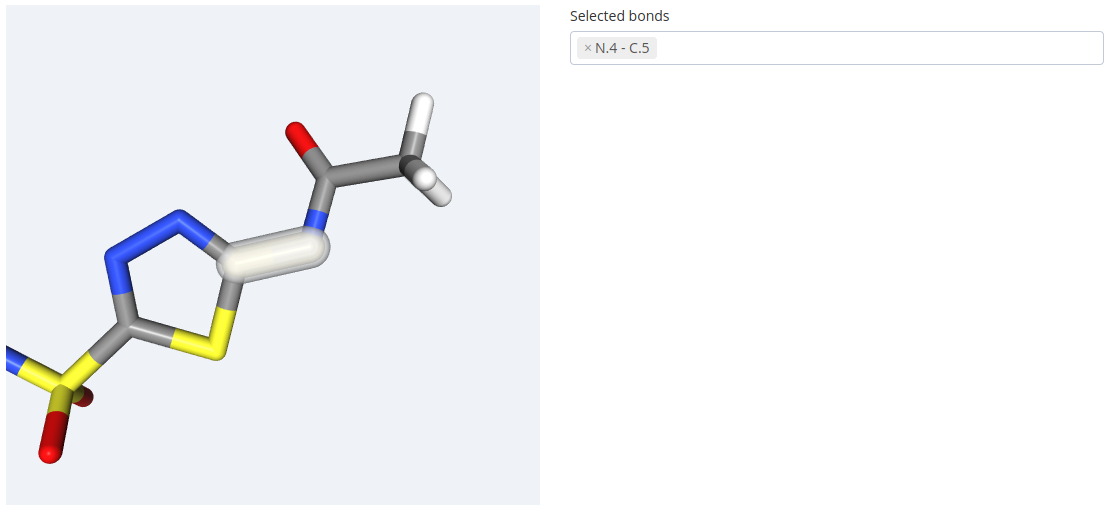
Task: Remove the N.4 - C.5 bond tag
Action: click(588, 48)
